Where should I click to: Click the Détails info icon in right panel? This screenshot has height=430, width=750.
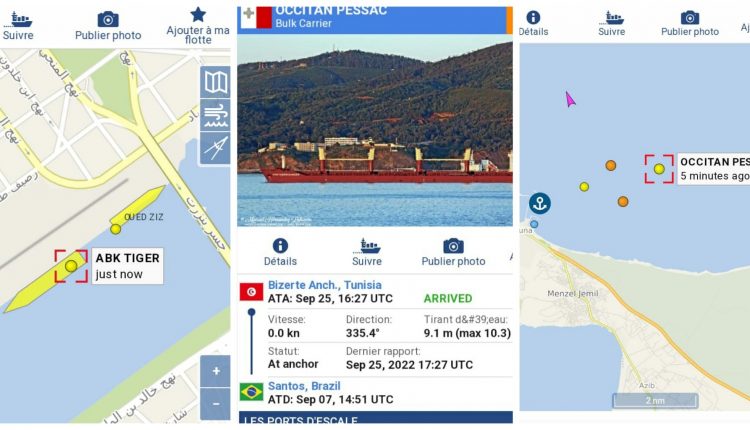[533, 24]
